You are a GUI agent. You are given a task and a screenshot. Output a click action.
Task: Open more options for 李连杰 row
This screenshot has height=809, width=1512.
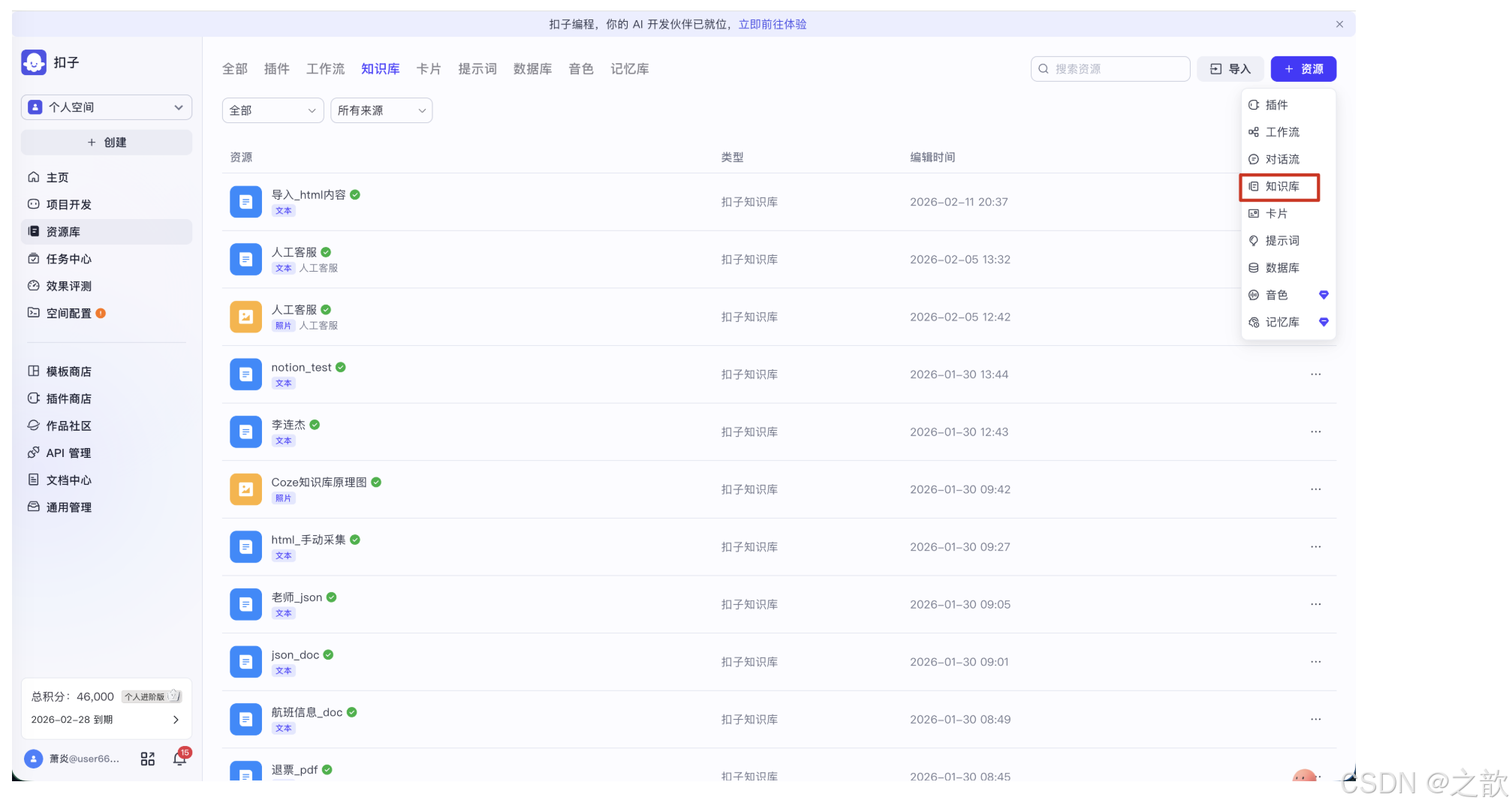tap(1315, 432)
